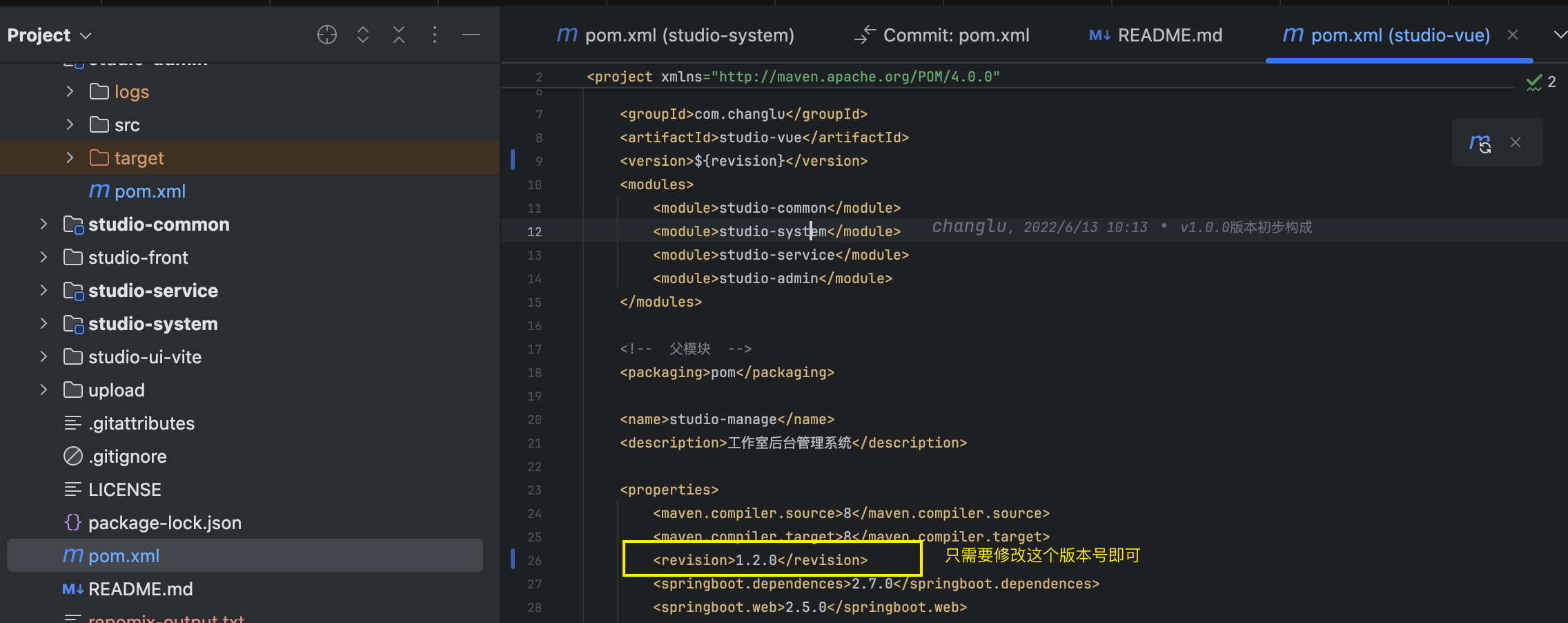Expand the studio-front folder
Viewport: 1568px width, 623px height.
pyautogui.click(x=43, y=257)
